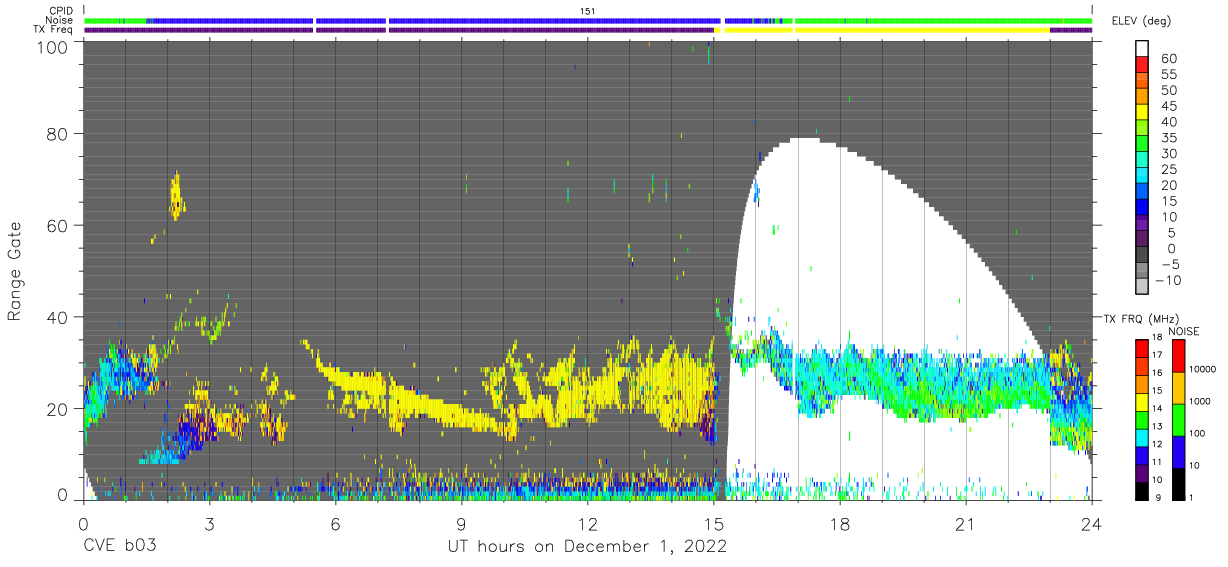
Task: Click the red NOISE colorbar swatch
Action: click(1179, 356)
